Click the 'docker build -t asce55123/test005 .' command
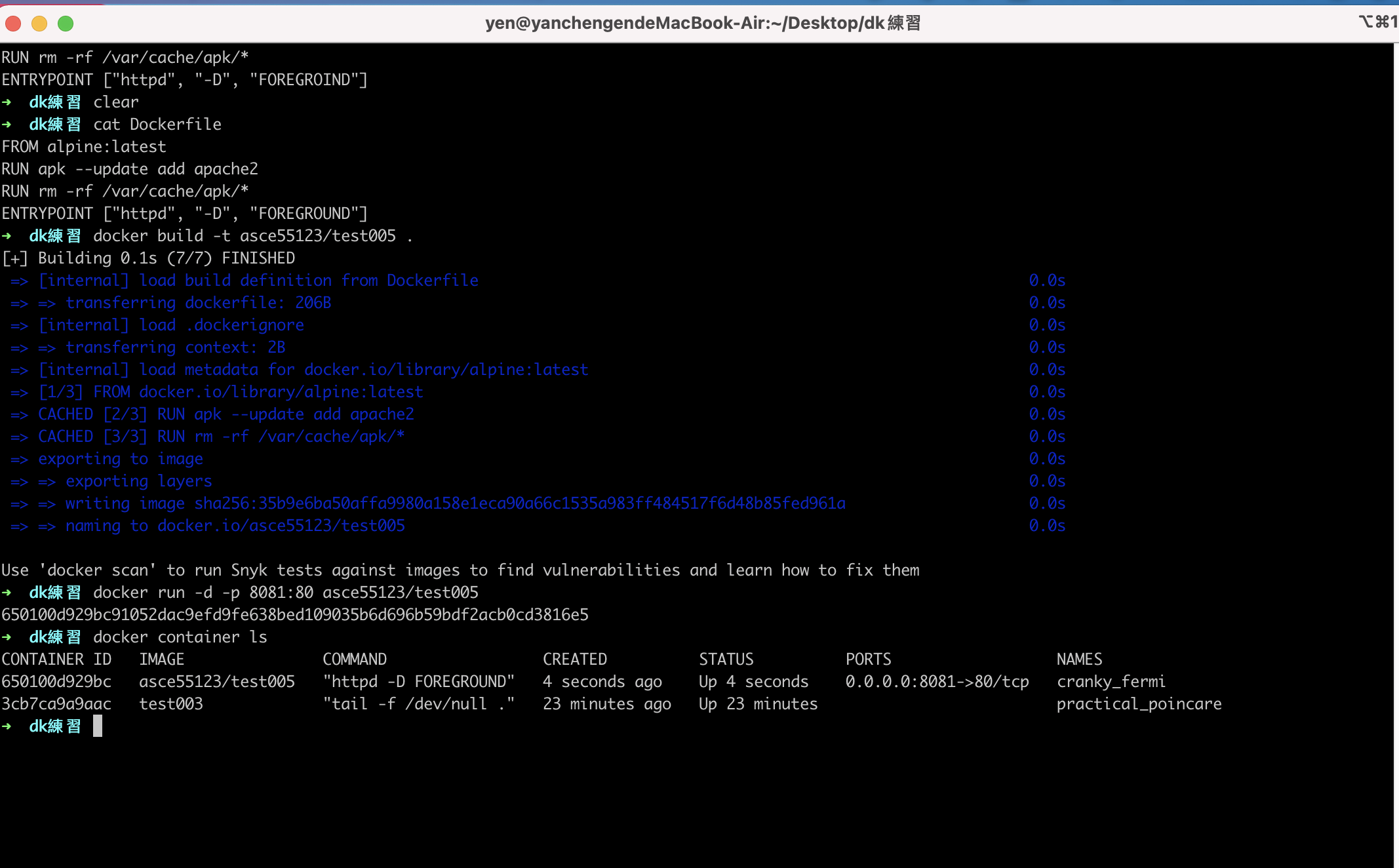This screenshot has width=1399, height=868. click(x=252, y=236)
